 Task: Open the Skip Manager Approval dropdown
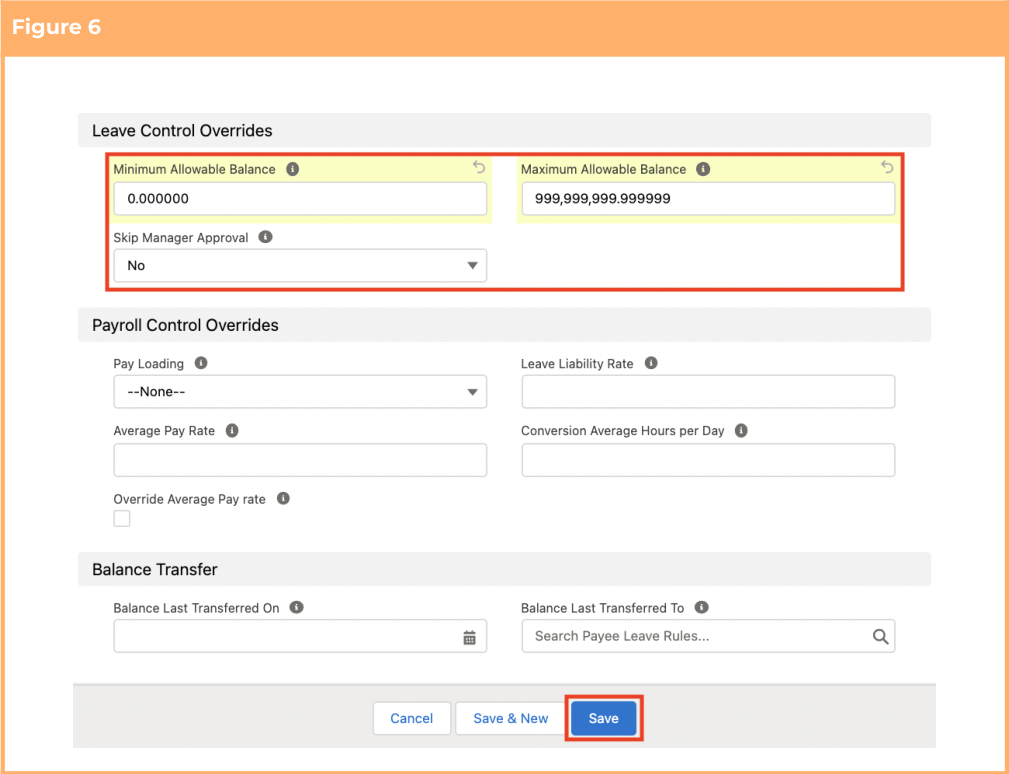pyautogui.click(x=301, y=266)
